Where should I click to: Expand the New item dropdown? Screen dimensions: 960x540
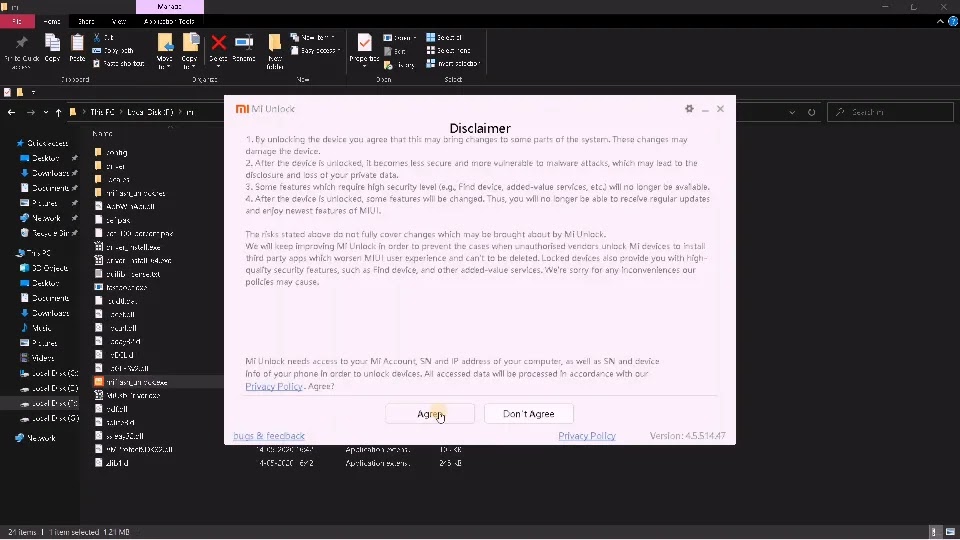click(312, 37)
